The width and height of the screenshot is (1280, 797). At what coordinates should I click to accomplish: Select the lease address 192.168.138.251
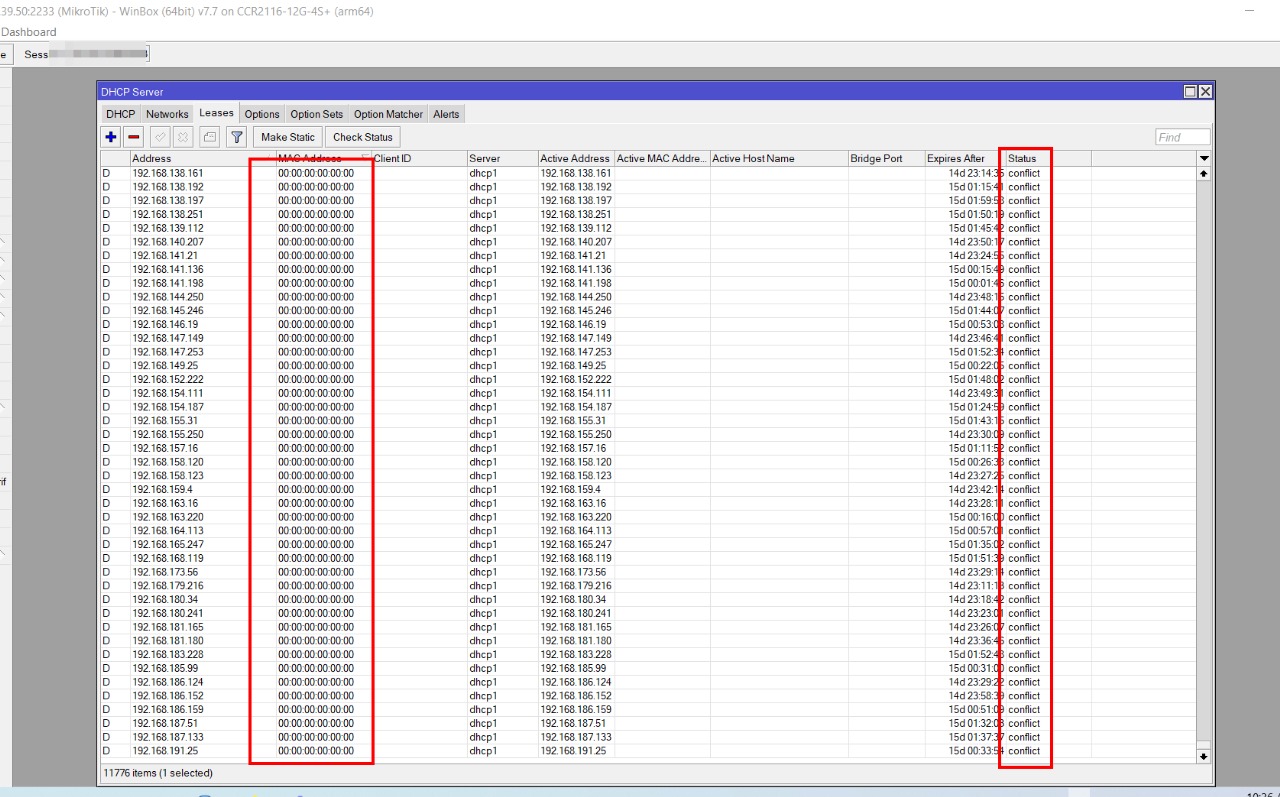(167, 214)
